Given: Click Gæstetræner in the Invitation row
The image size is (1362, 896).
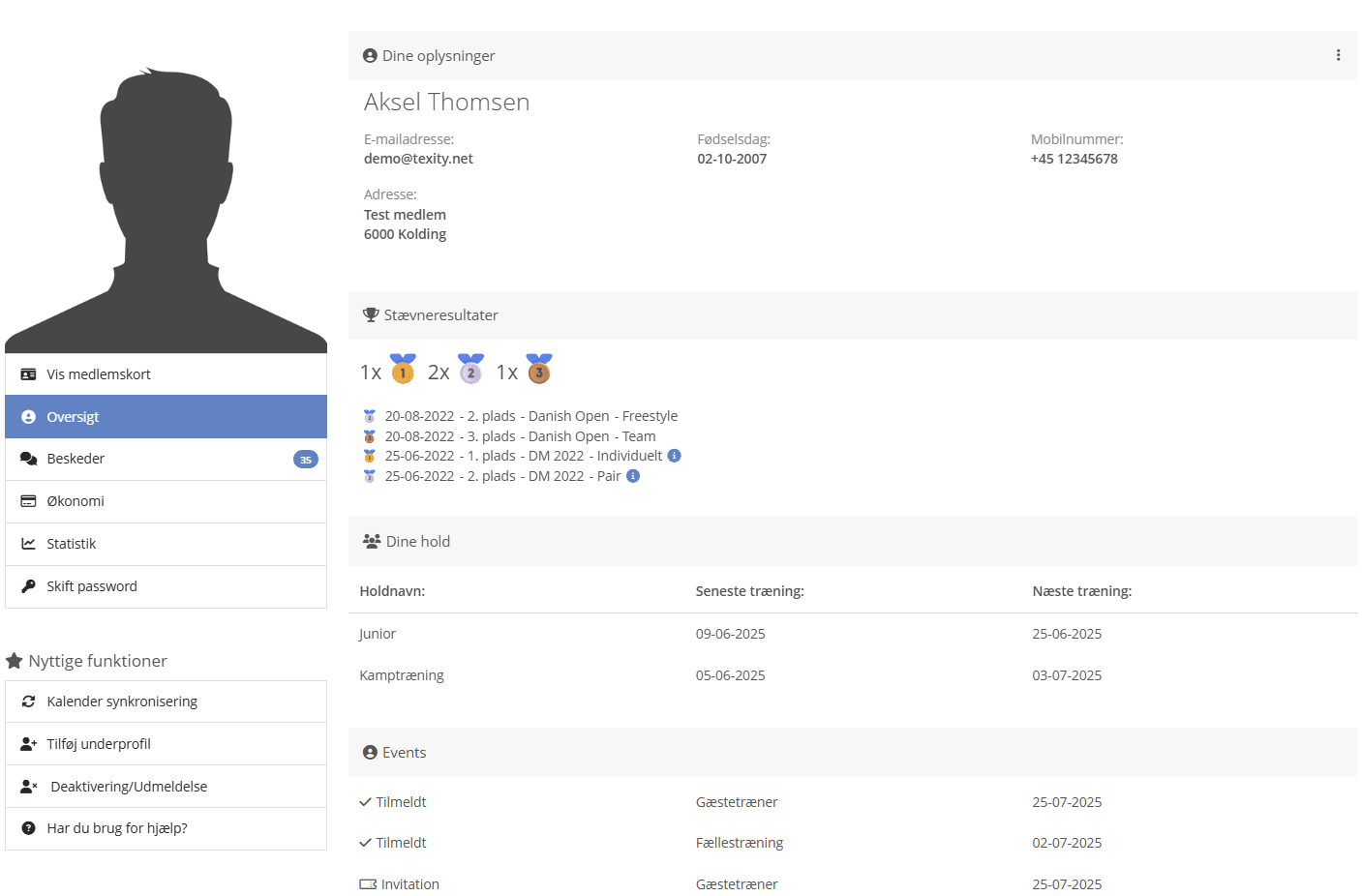Looking at the screenshot, I should (737, 884).
